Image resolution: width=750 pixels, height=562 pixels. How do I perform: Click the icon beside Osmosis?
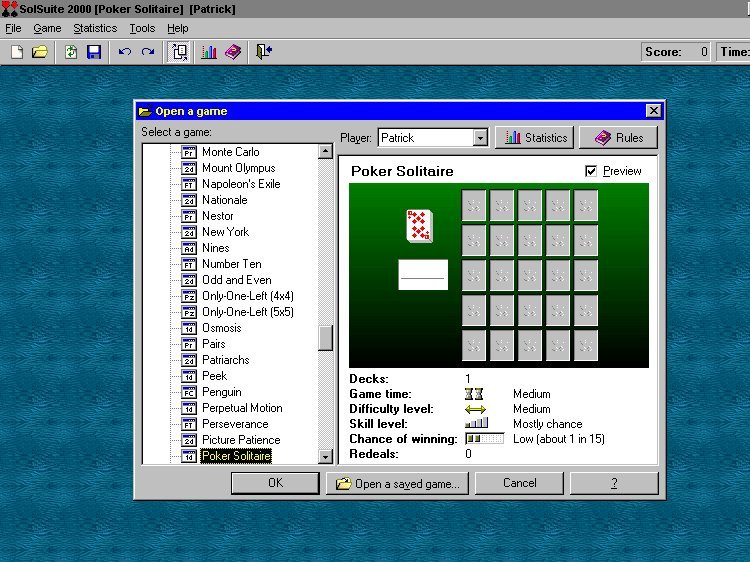189,328
